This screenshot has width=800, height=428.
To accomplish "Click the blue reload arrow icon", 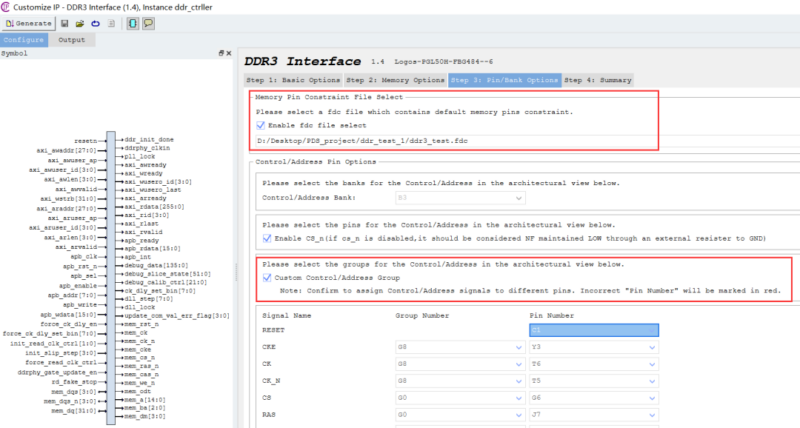I will pyautogui.click(x=95, y=22).
